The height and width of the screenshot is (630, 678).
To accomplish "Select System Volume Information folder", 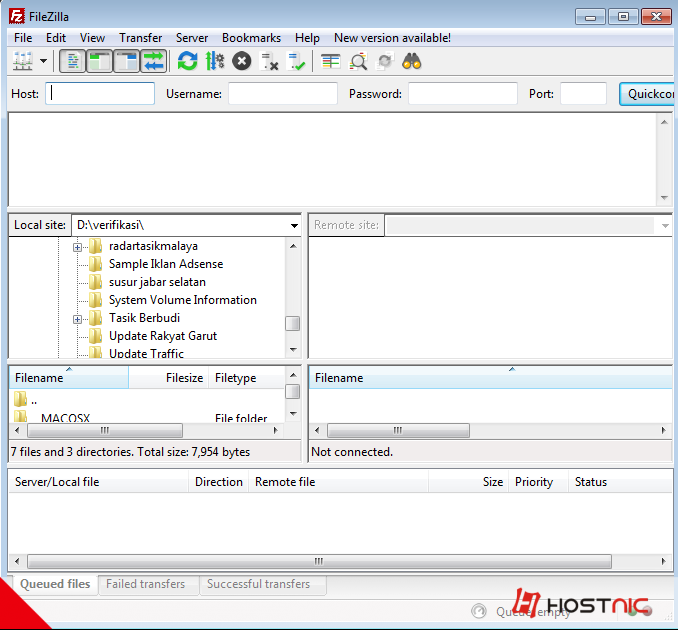I will 182,300.
